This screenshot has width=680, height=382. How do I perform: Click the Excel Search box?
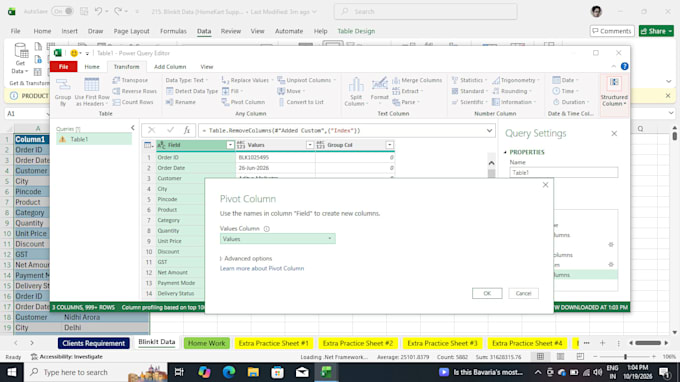[x=425, y=12]
